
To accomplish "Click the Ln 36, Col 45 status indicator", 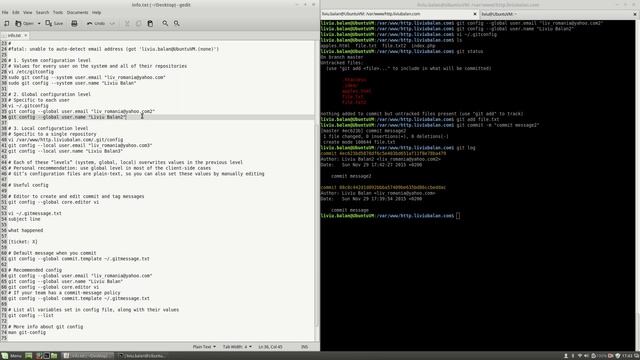I will (x=270, y=347).
